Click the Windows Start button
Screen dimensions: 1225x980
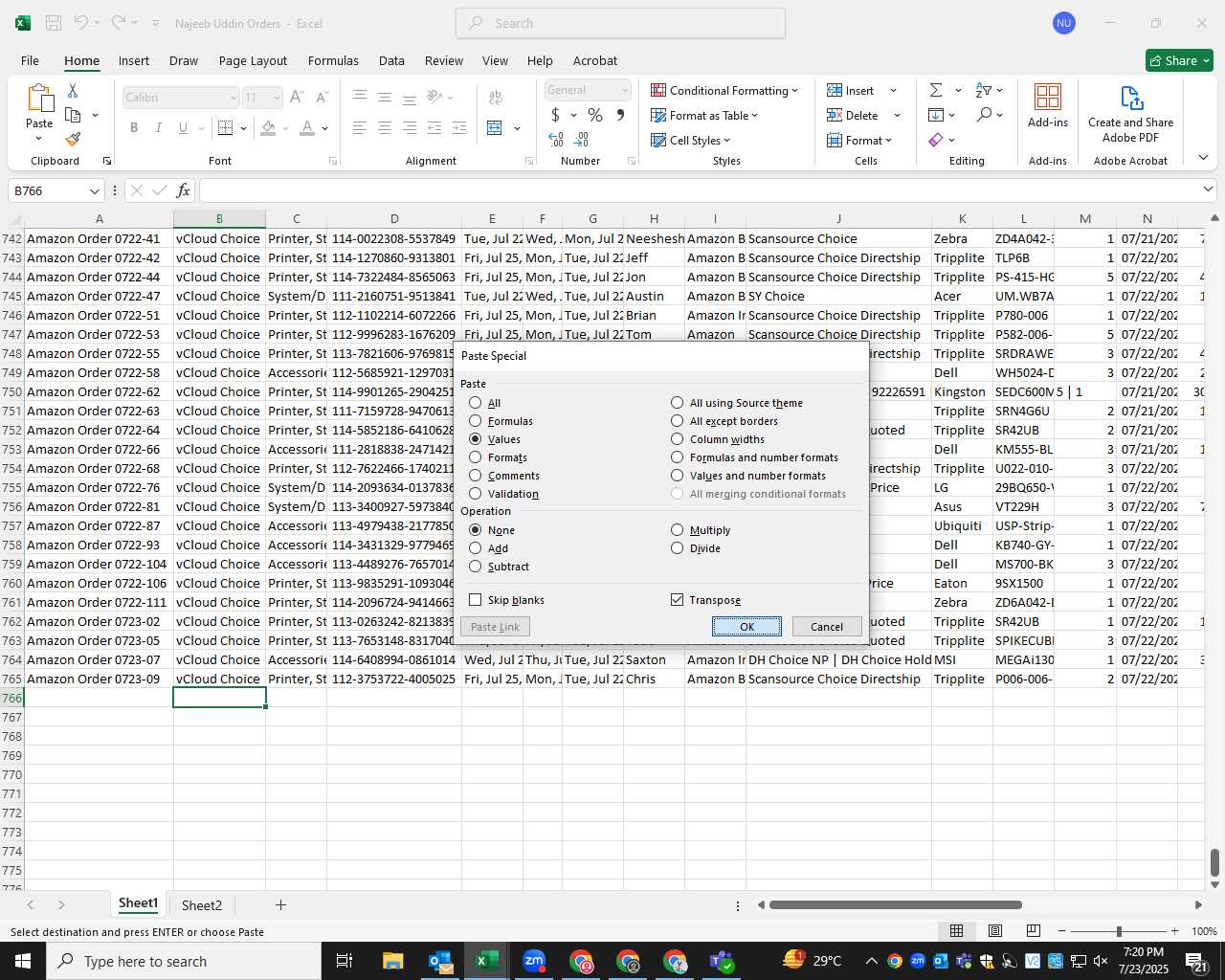point(23,961)
